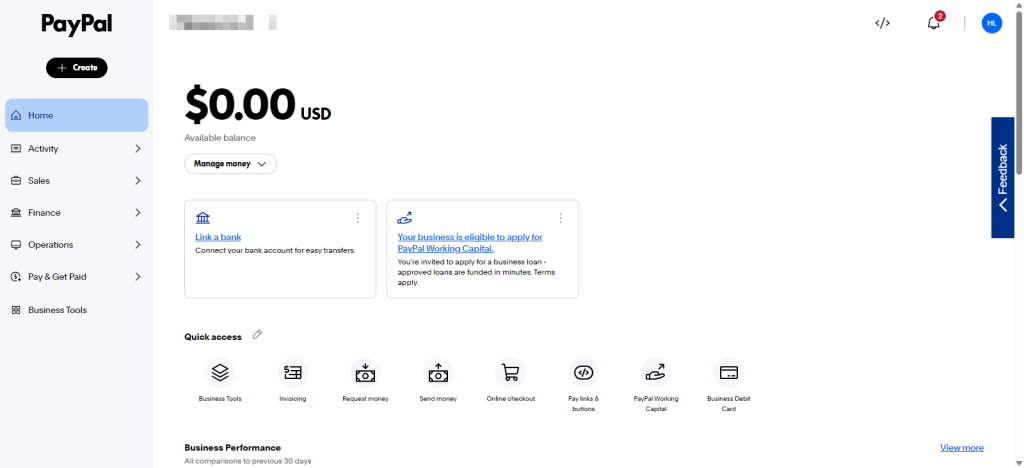Edit Quick access with pencil icon
This screenshot has width=1024, height=468.
tap(257, 335)
